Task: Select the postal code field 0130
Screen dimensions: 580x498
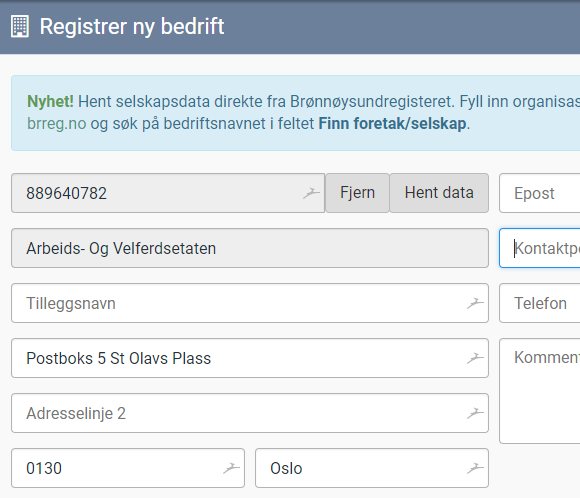Action: pos(128,468)
